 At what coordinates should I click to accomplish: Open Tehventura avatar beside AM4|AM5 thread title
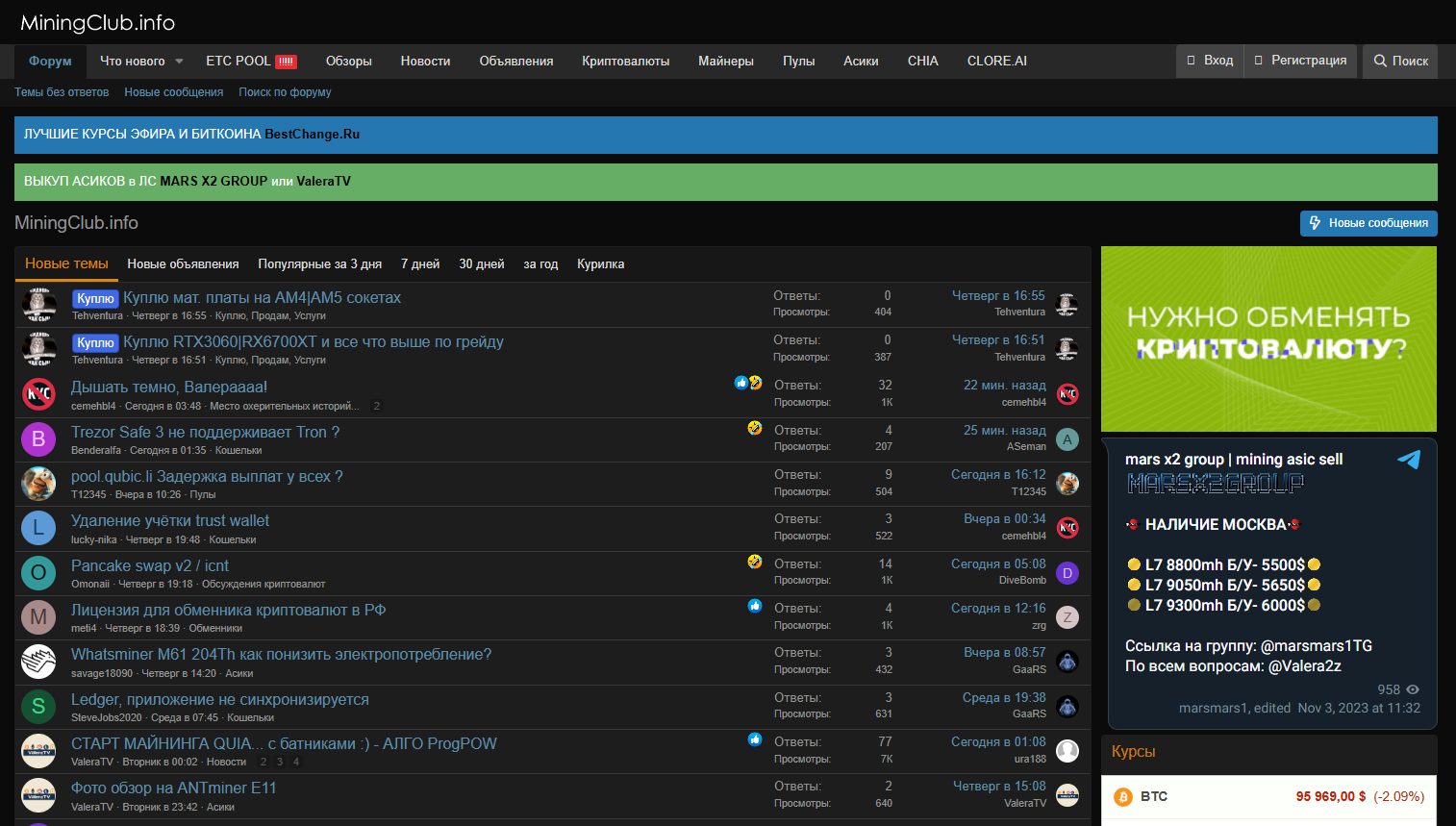[38, 306]
